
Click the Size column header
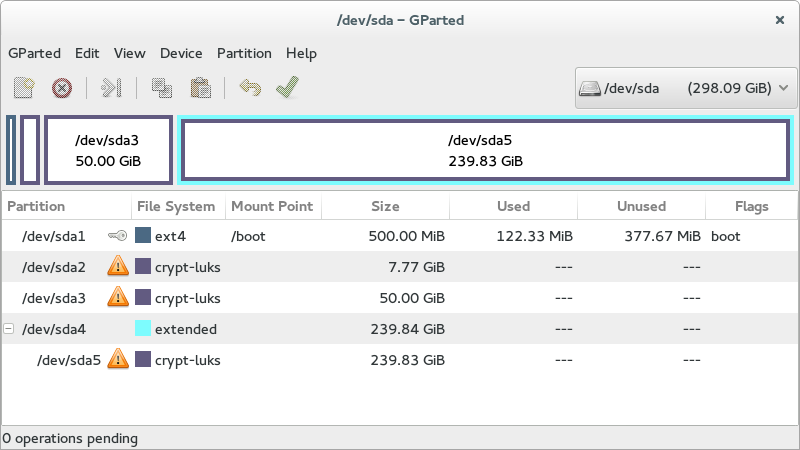385,206
